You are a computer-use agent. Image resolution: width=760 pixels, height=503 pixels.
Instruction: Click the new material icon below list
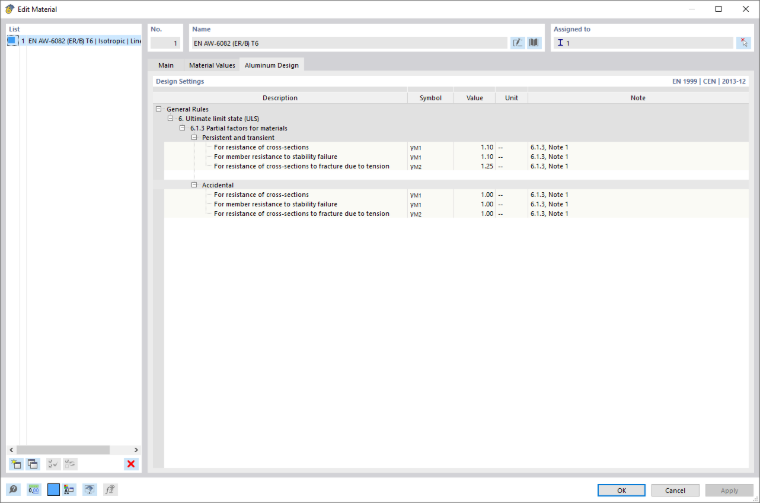click(16, 464)
